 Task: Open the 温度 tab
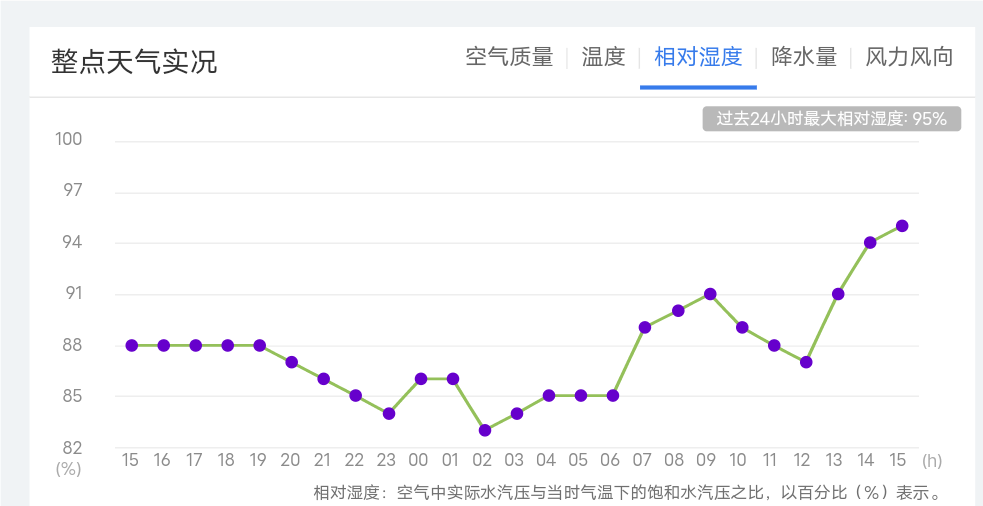tap(603, 57)
